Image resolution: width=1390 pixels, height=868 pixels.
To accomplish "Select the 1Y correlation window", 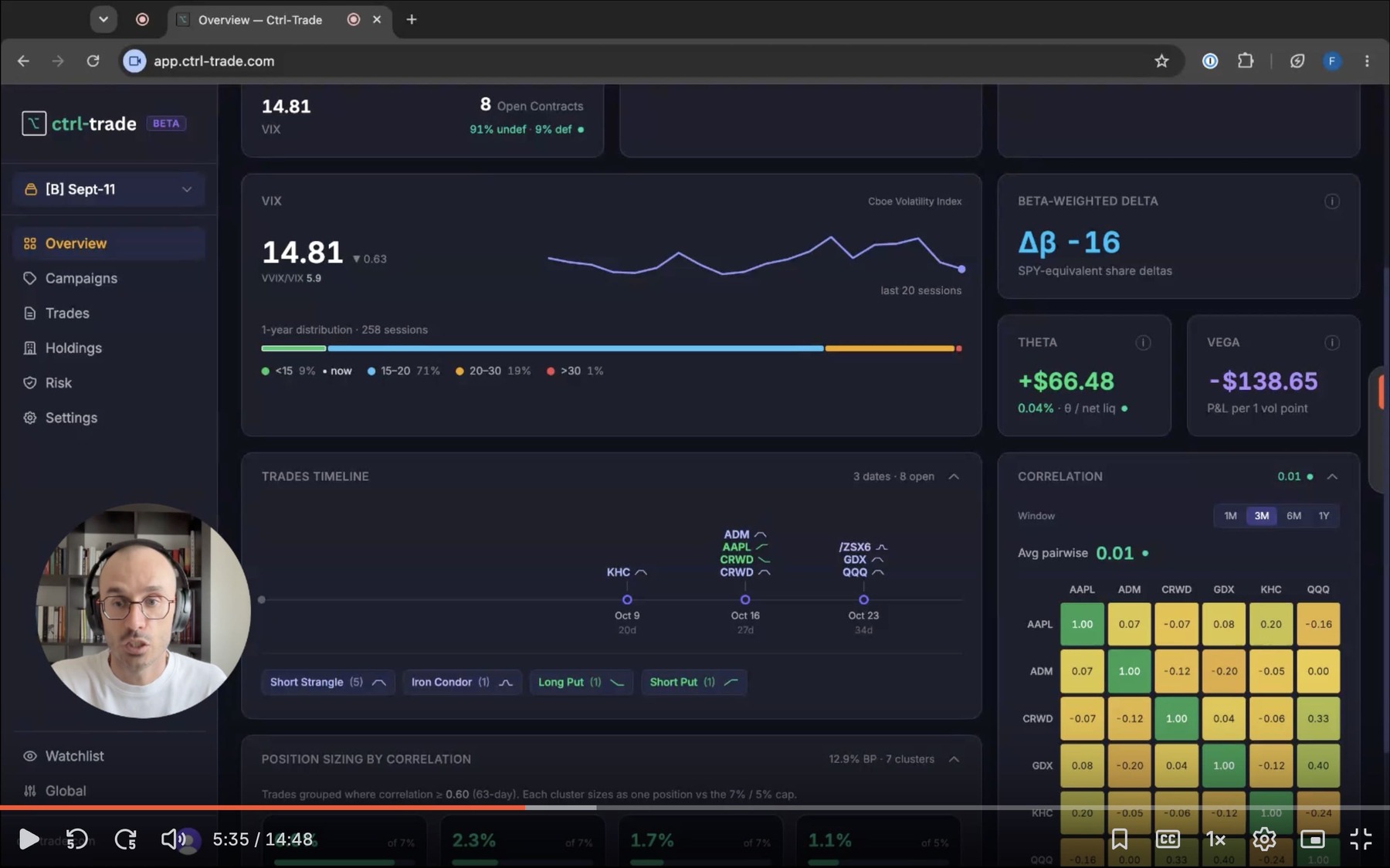I will click(x=1324, y=516).
